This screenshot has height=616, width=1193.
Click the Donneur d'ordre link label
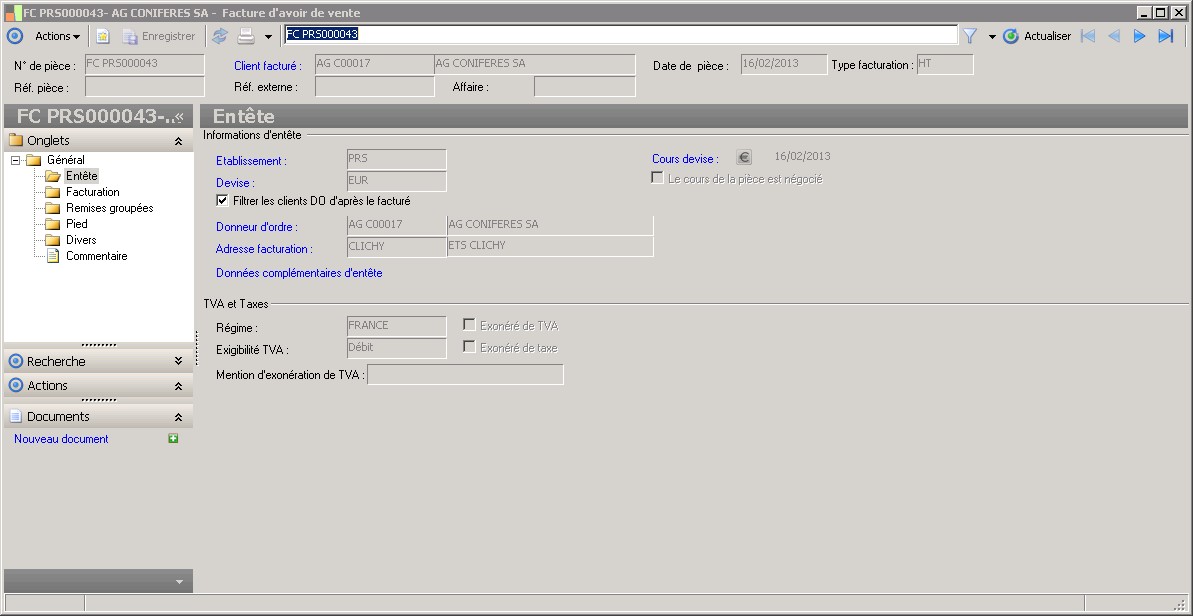[256, 227]
